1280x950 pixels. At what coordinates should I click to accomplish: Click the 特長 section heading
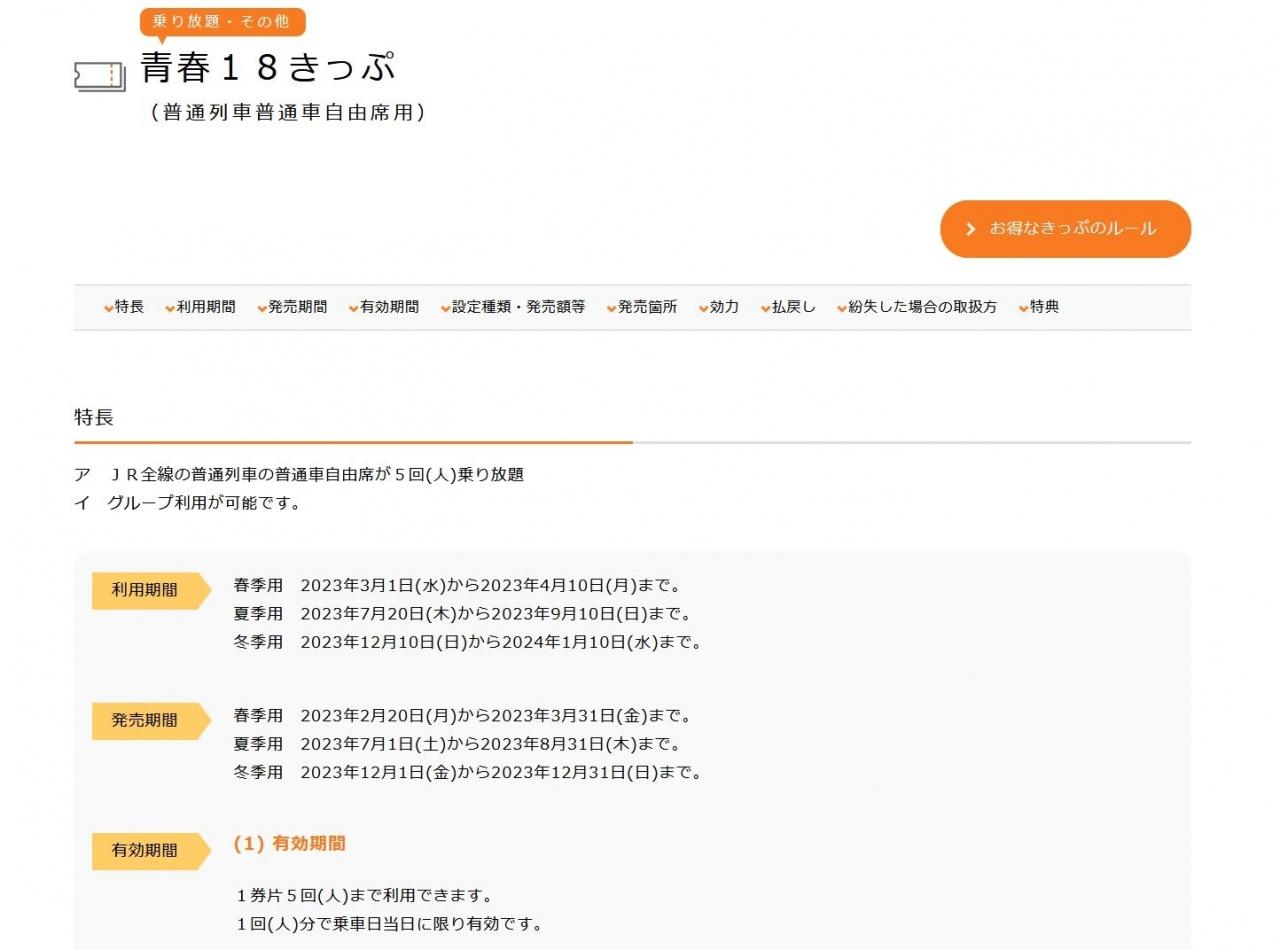click(x=94, y=417)
